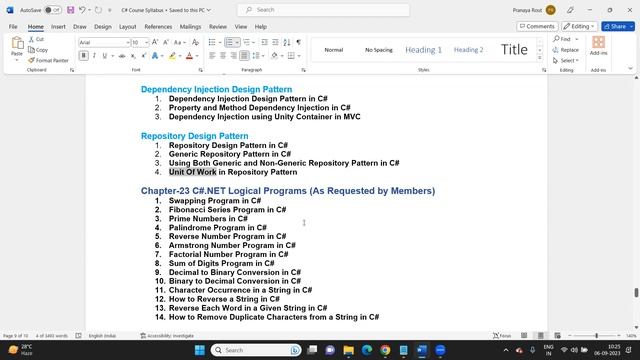The width and height of the screenshot is (640, 360).
Task: Cut the selected text
Action: [36, 39]
